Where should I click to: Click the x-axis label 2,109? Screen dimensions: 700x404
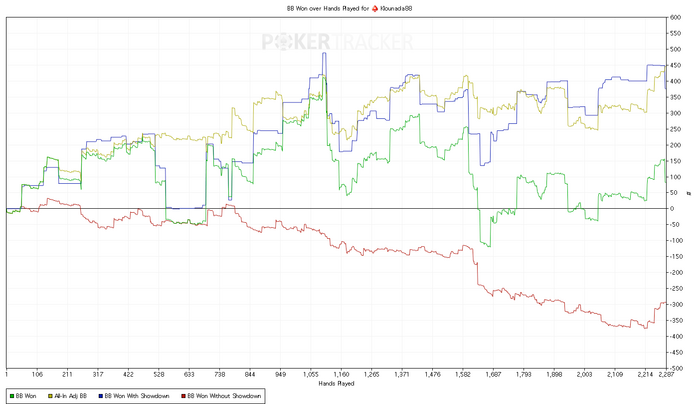click(x=615, y=375)
